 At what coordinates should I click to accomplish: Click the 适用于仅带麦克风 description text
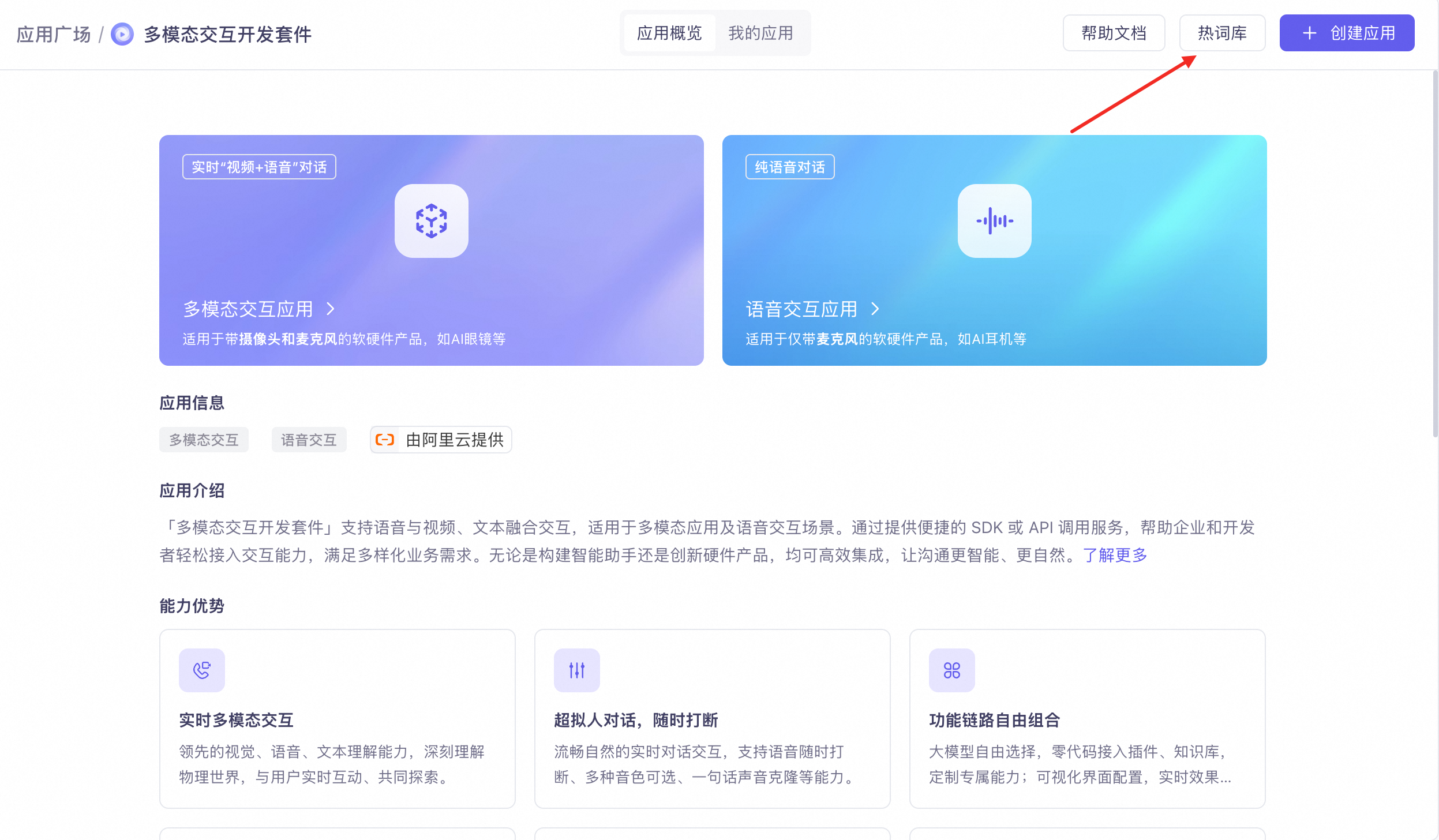tap(886, 339)
